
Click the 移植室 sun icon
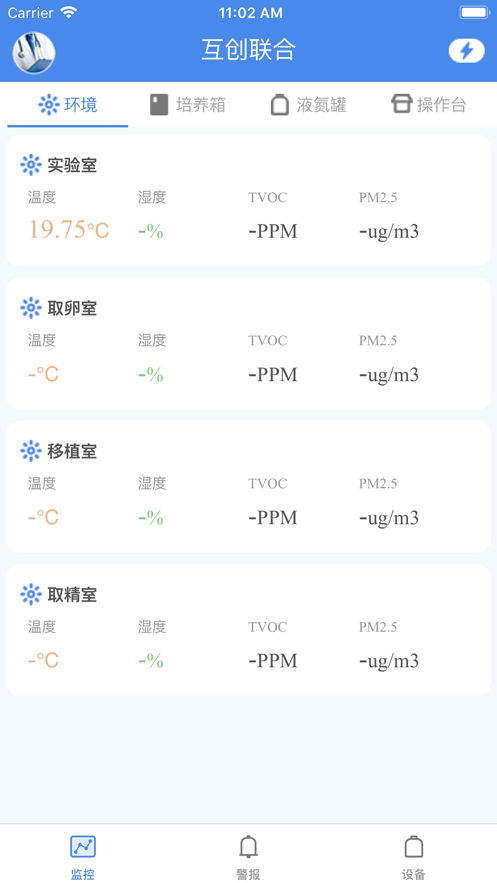31,451
